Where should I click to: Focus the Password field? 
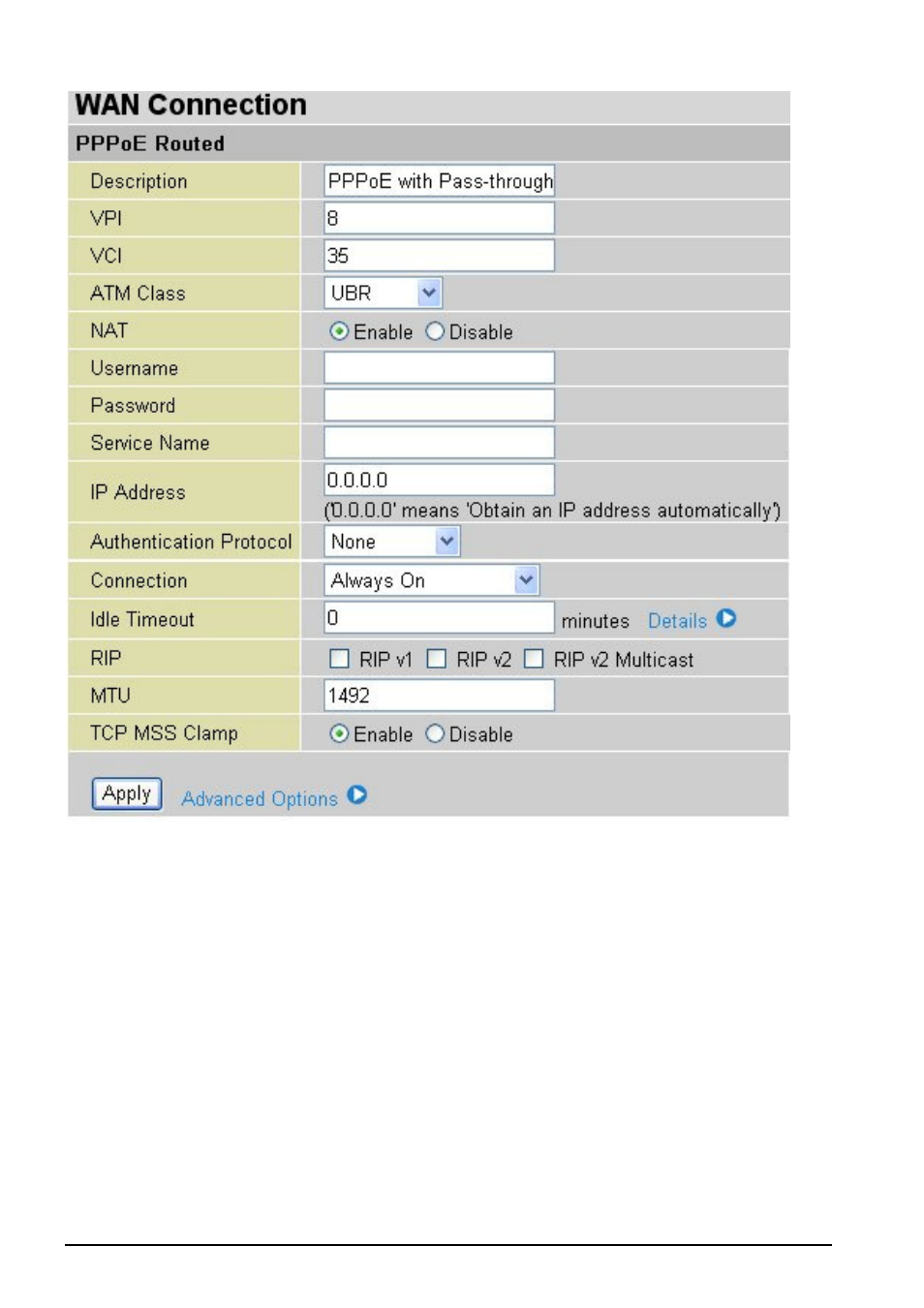(440, 405)
